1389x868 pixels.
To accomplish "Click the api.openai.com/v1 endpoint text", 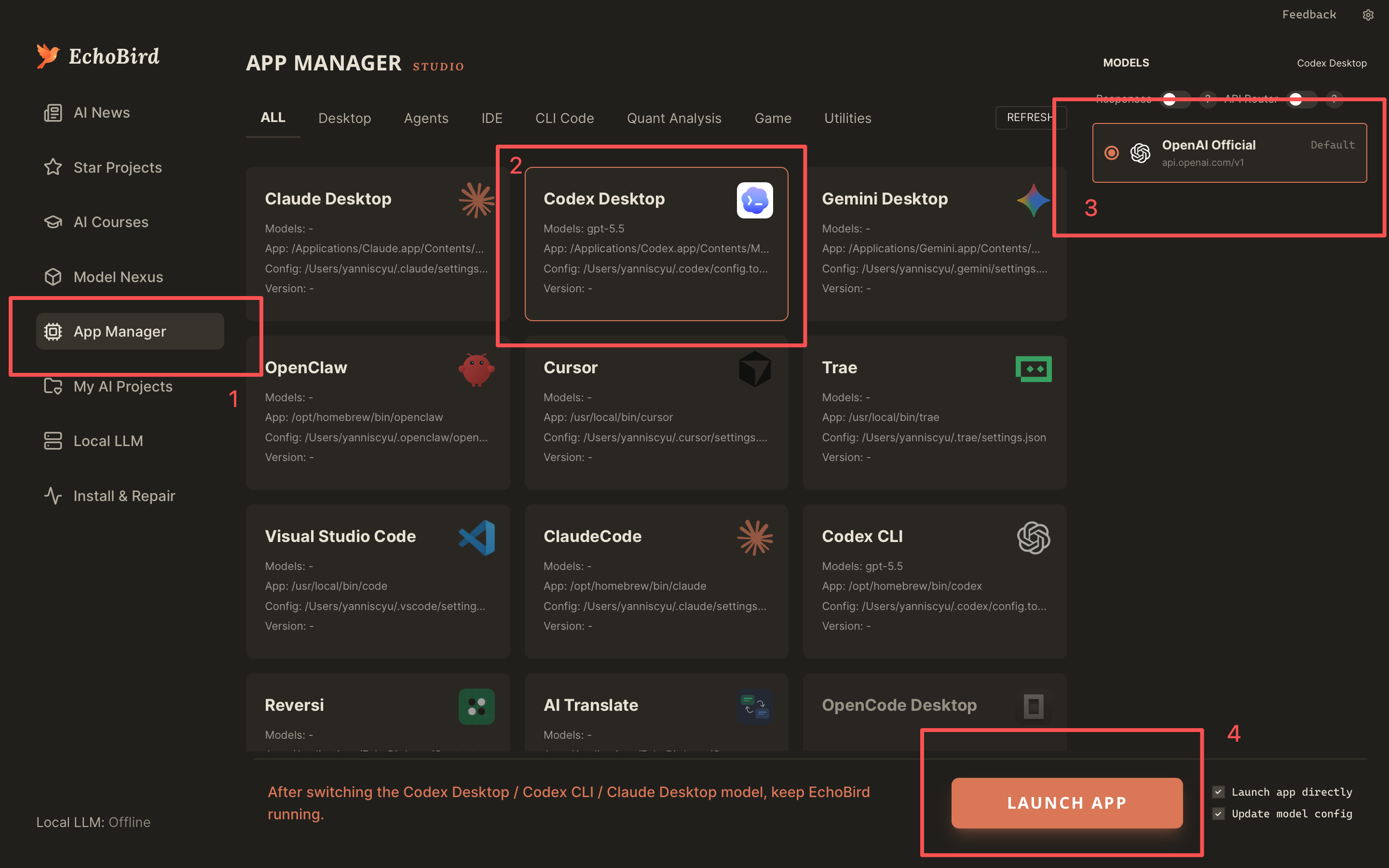I will coord(1203,163).
